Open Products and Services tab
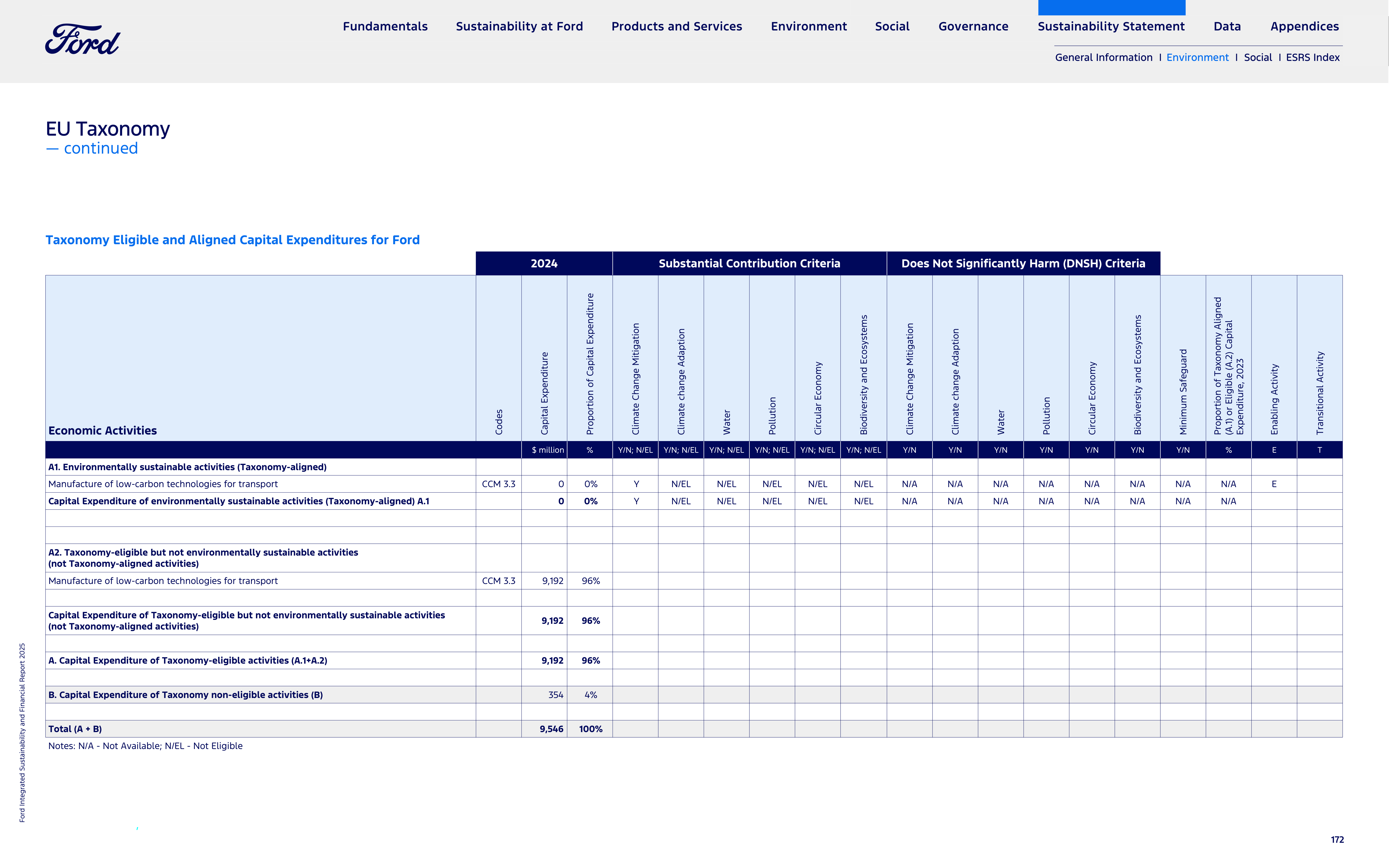 pos(677,26)
